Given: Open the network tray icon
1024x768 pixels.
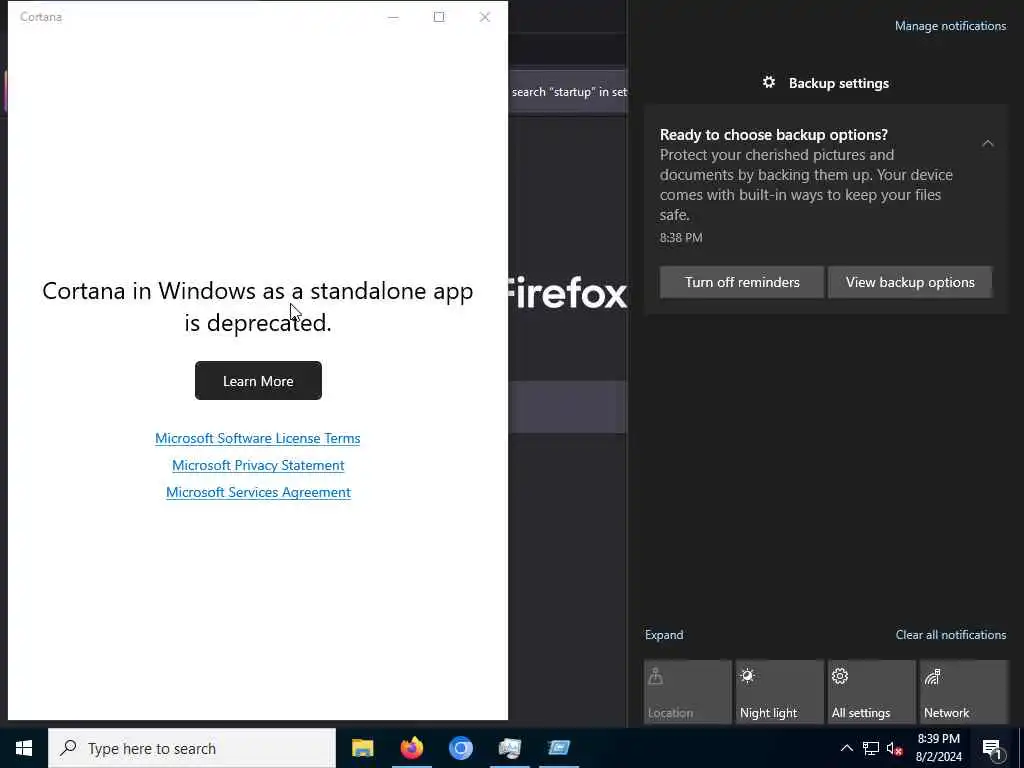Looking at the screenshot, I should [x=871, y=748].
